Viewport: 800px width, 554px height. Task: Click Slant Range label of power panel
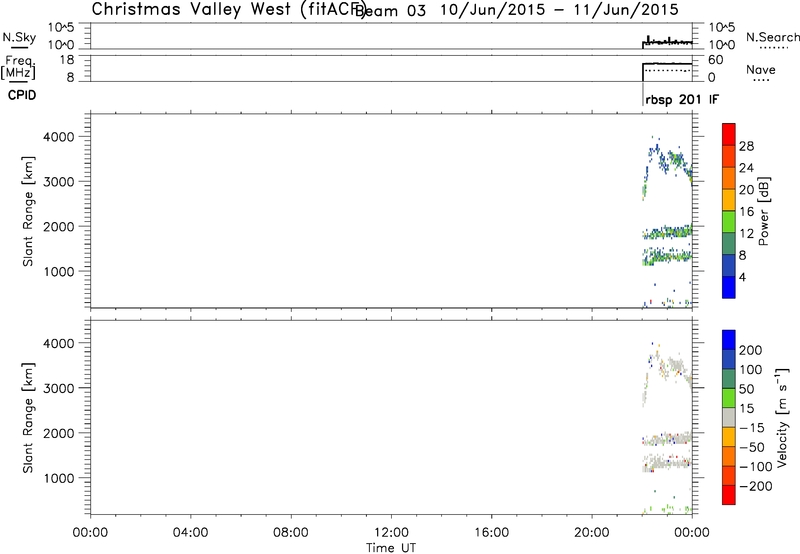[x=28, y=211]
